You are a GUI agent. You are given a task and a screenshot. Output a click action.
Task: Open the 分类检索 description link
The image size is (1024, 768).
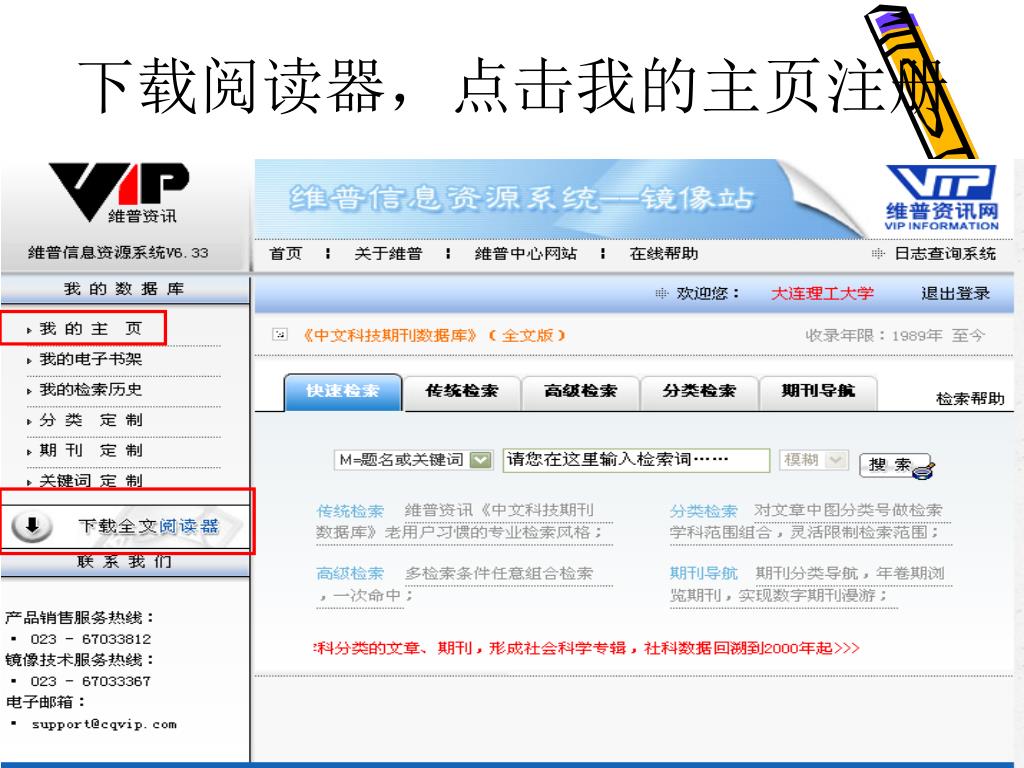click(703, 511)
